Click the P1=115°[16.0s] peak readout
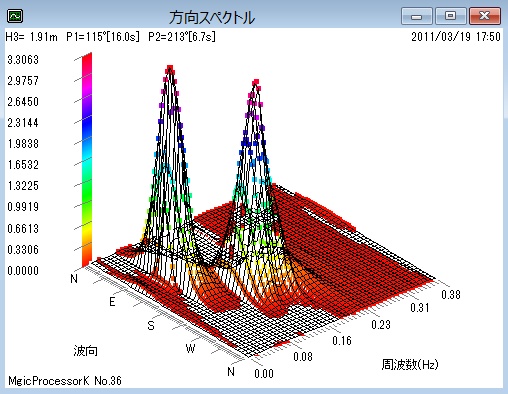This screenshot has height=394, width=508. pos(103,37)
